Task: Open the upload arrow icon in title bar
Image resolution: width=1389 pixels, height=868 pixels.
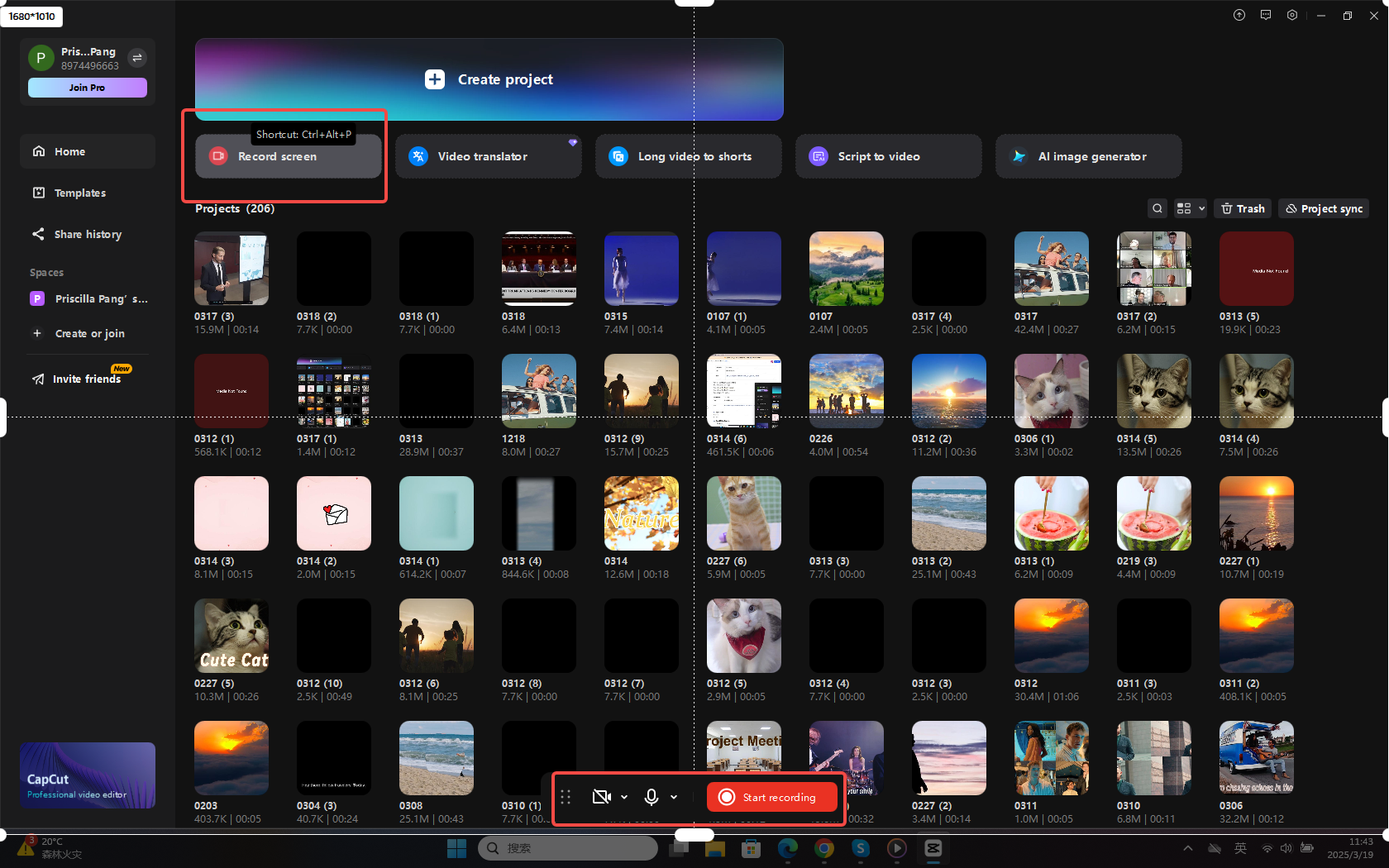Action: pyautogui.click(x=1239, y=15)
